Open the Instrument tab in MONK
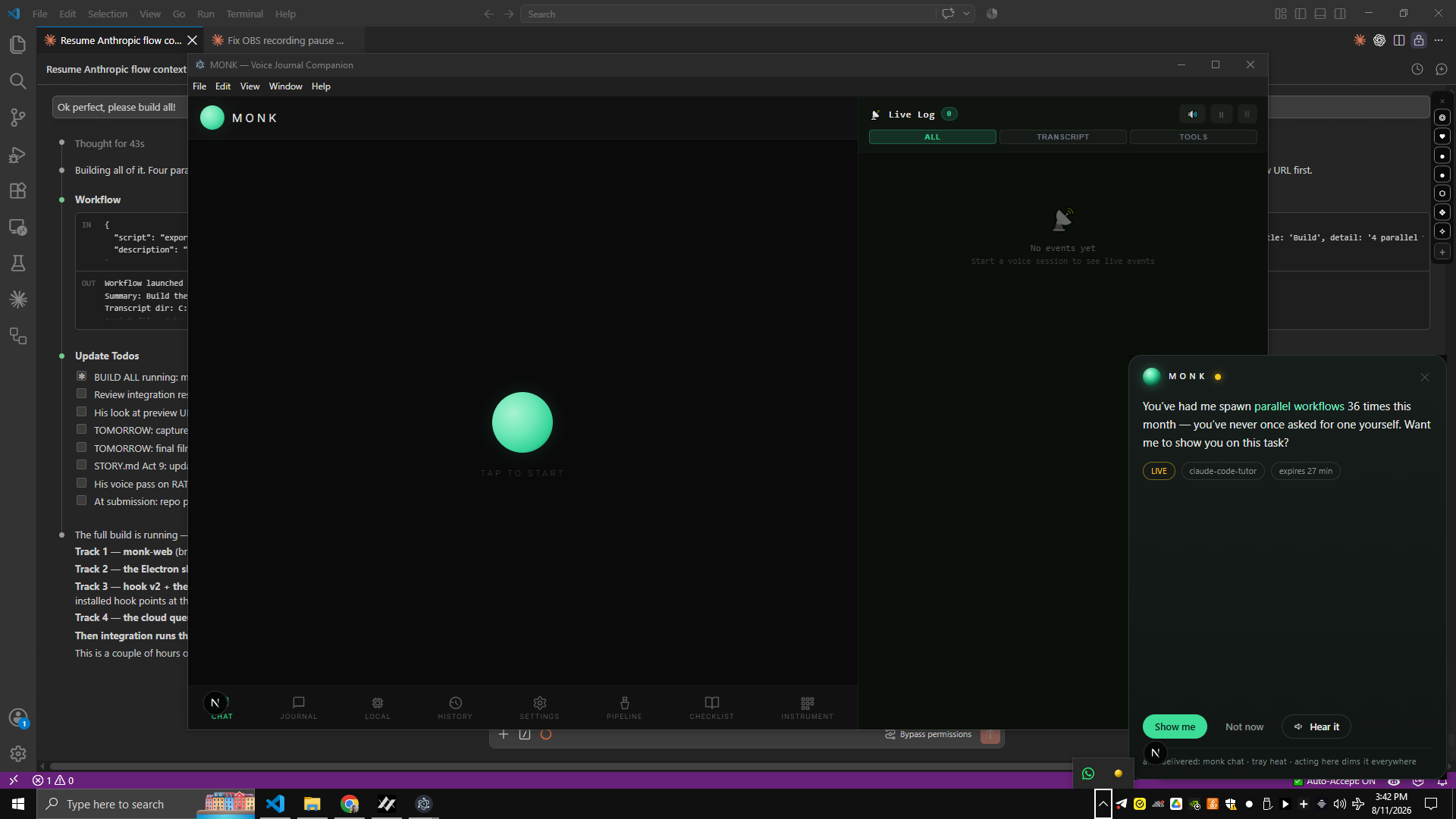Image resolution: width=1456 pixels, height=819 pixels. coord(808,708)
